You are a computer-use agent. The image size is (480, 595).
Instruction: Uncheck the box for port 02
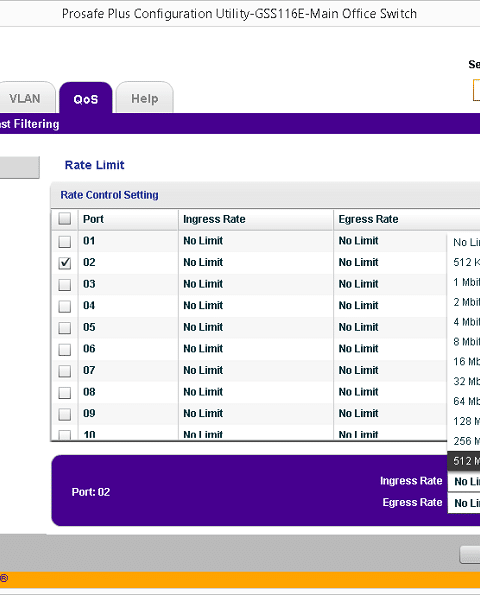[65, 263]
